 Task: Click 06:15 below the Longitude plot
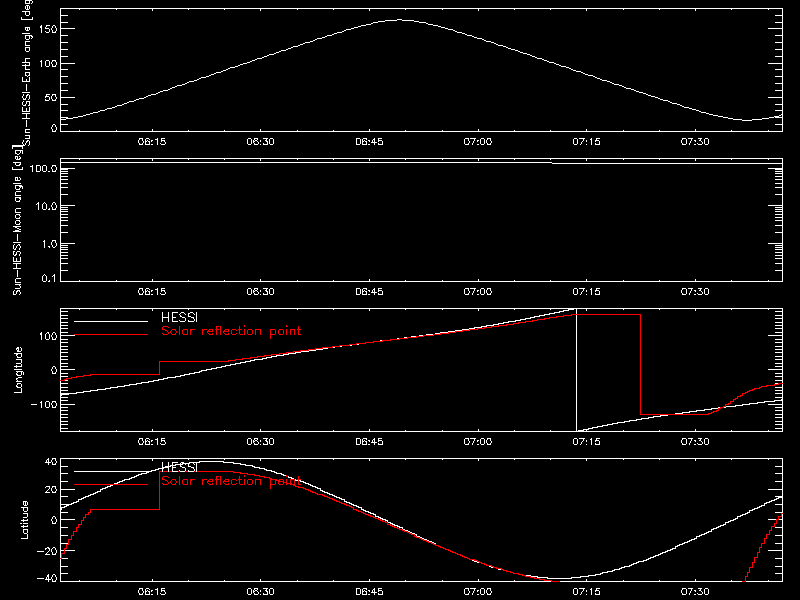pos(152,442)
